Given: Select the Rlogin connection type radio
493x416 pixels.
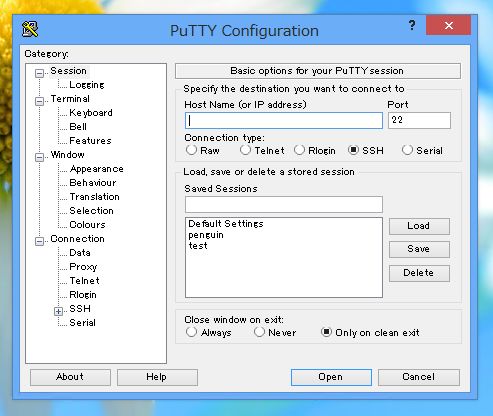Looking at the screenshot, I should (299, 150).
